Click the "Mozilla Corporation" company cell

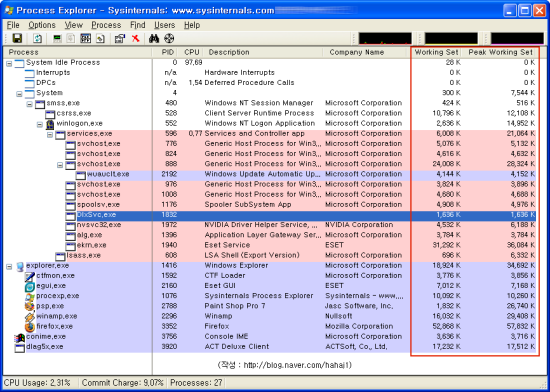pos(359,327)
